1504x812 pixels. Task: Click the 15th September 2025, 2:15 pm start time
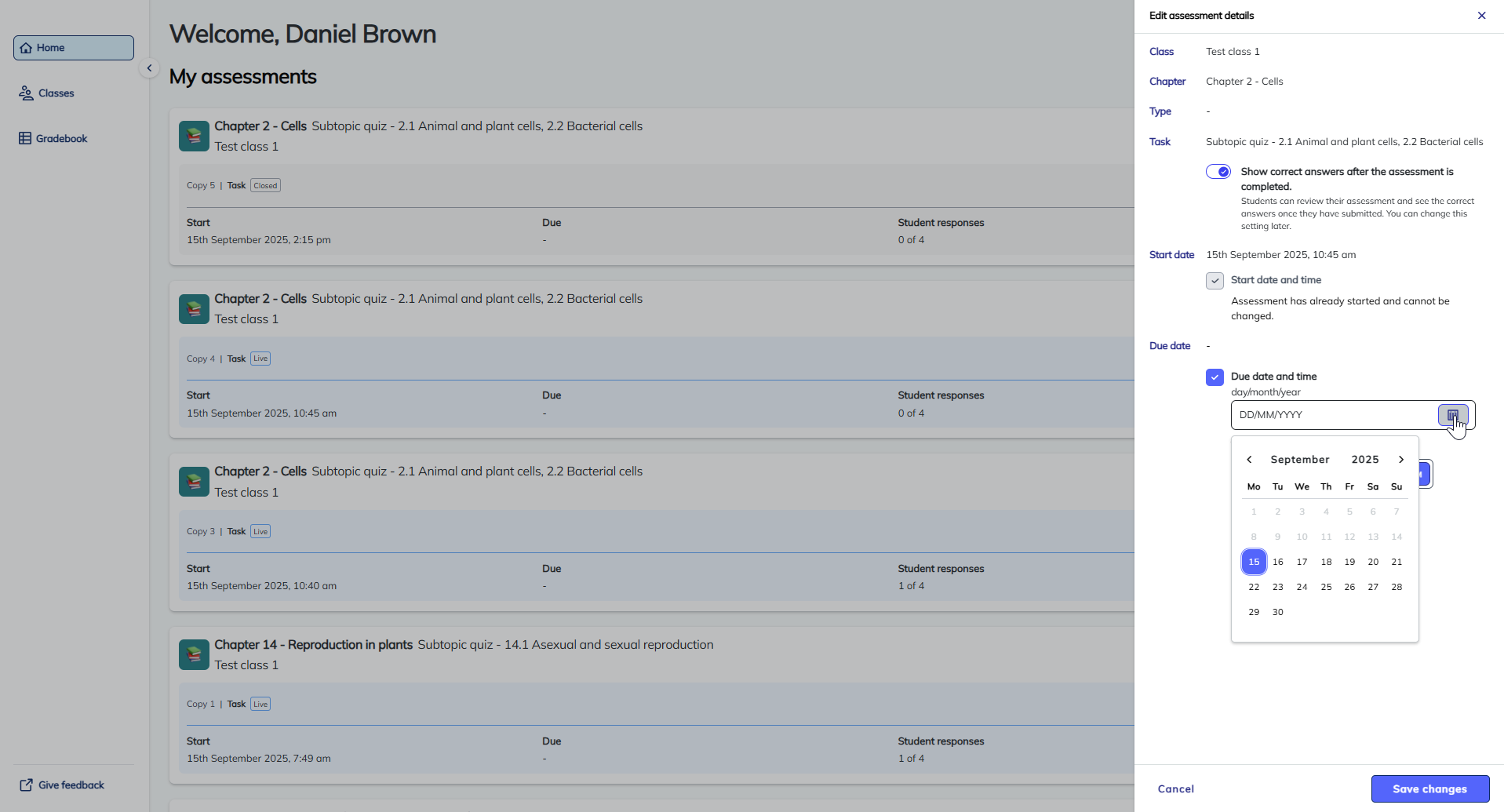[259, 240]
